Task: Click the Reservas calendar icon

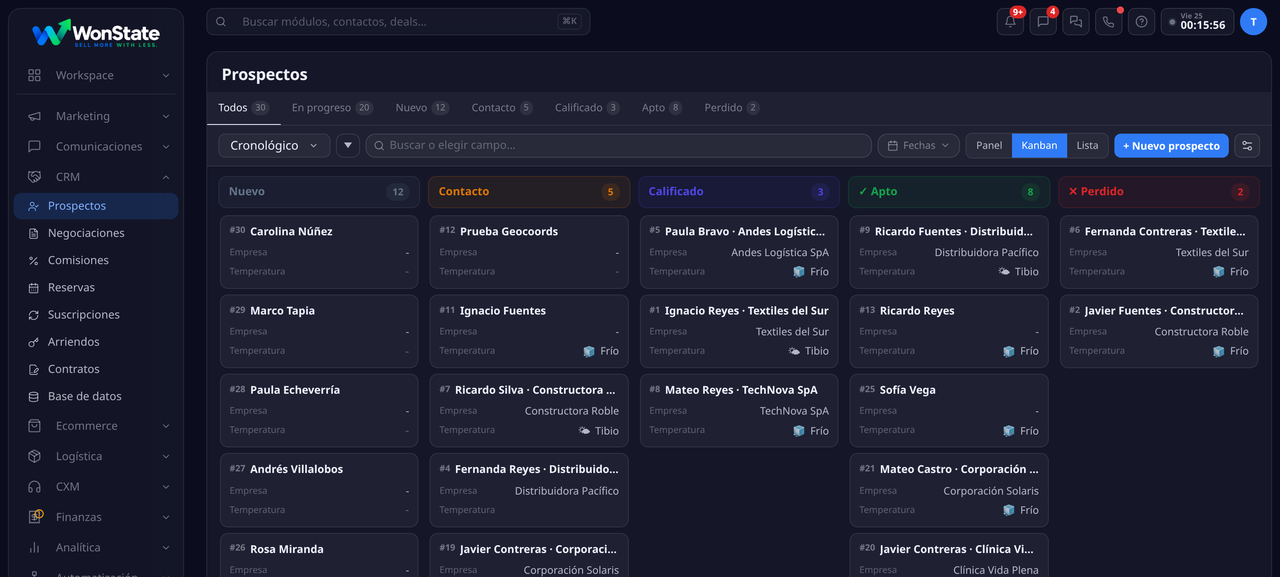Action: [x=35, y=287]
